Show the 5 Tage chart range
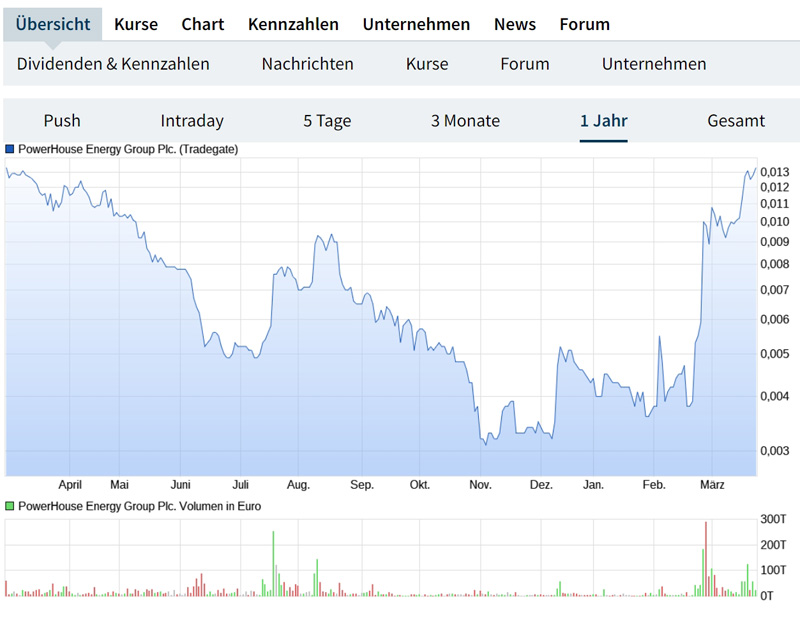This screenshot has height=624, width=800. [327, 121]
